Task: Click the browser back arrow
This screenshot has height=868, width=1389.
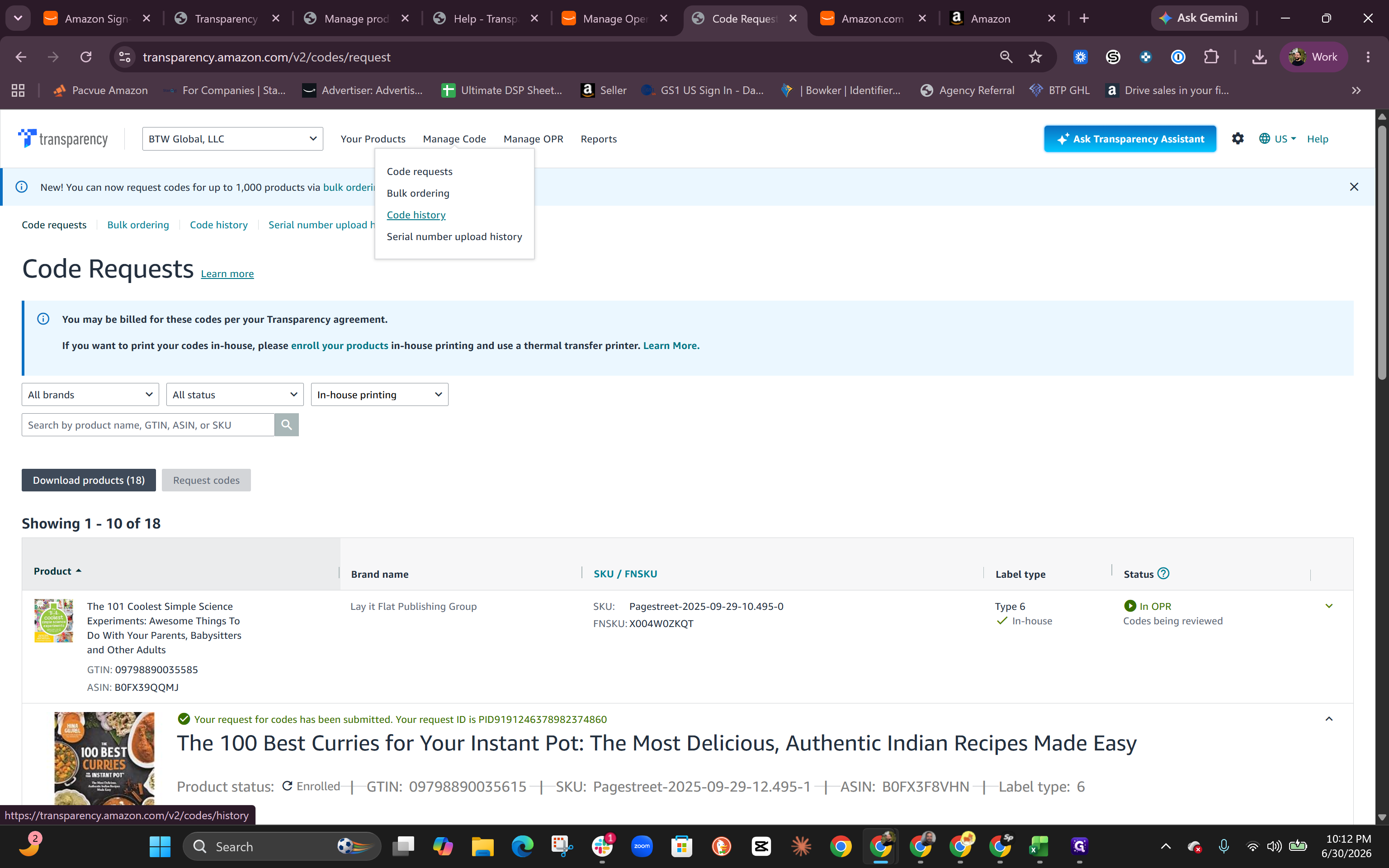Action: click(x=21, y=57)
